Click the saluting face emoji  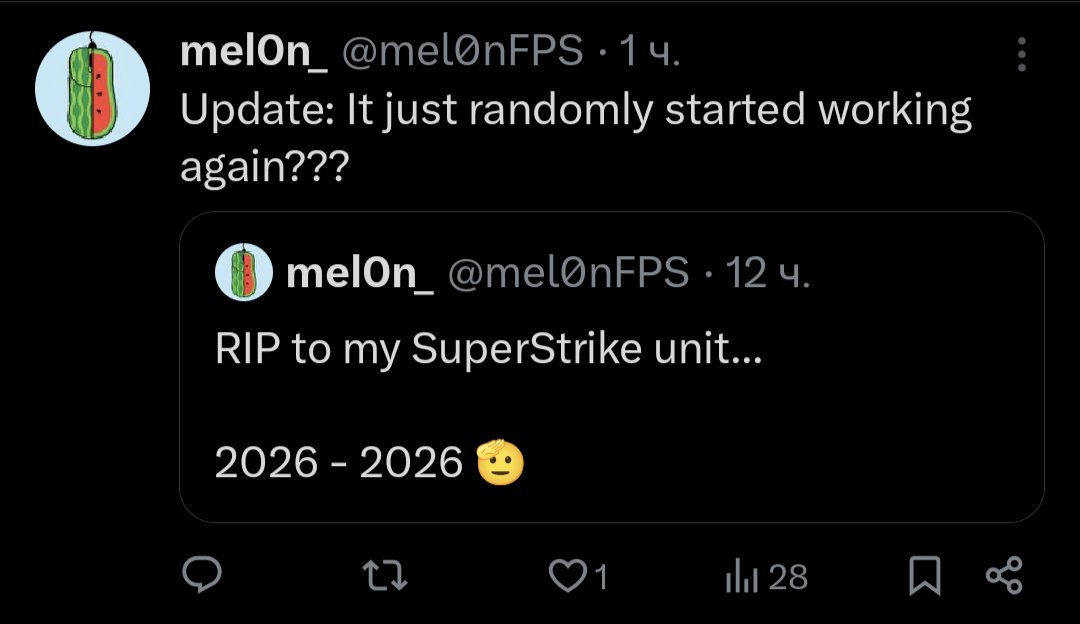coord(500,462)
